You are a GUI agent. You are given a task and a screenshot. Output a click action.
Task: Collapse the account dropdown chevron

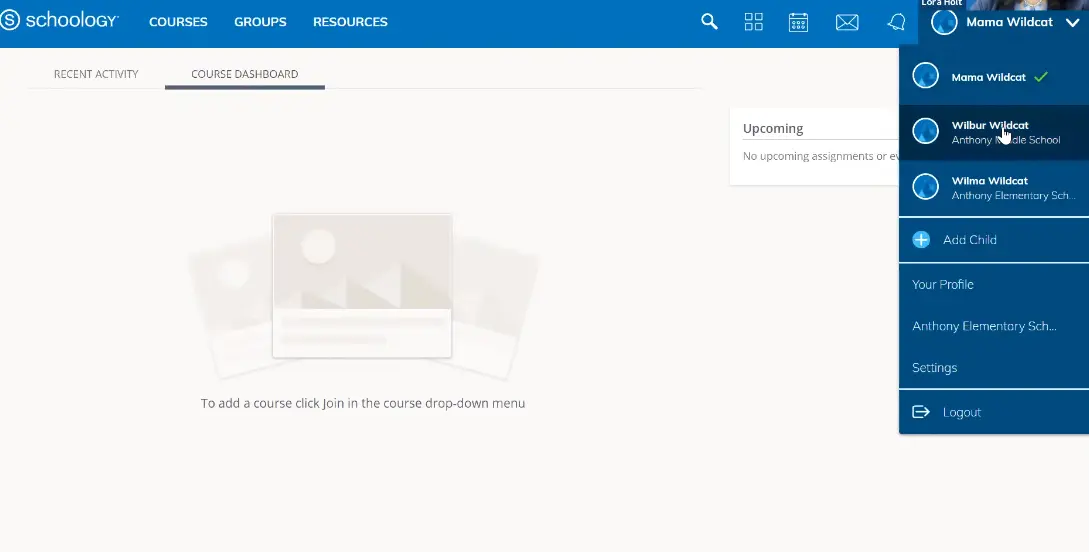(1072, 22)
